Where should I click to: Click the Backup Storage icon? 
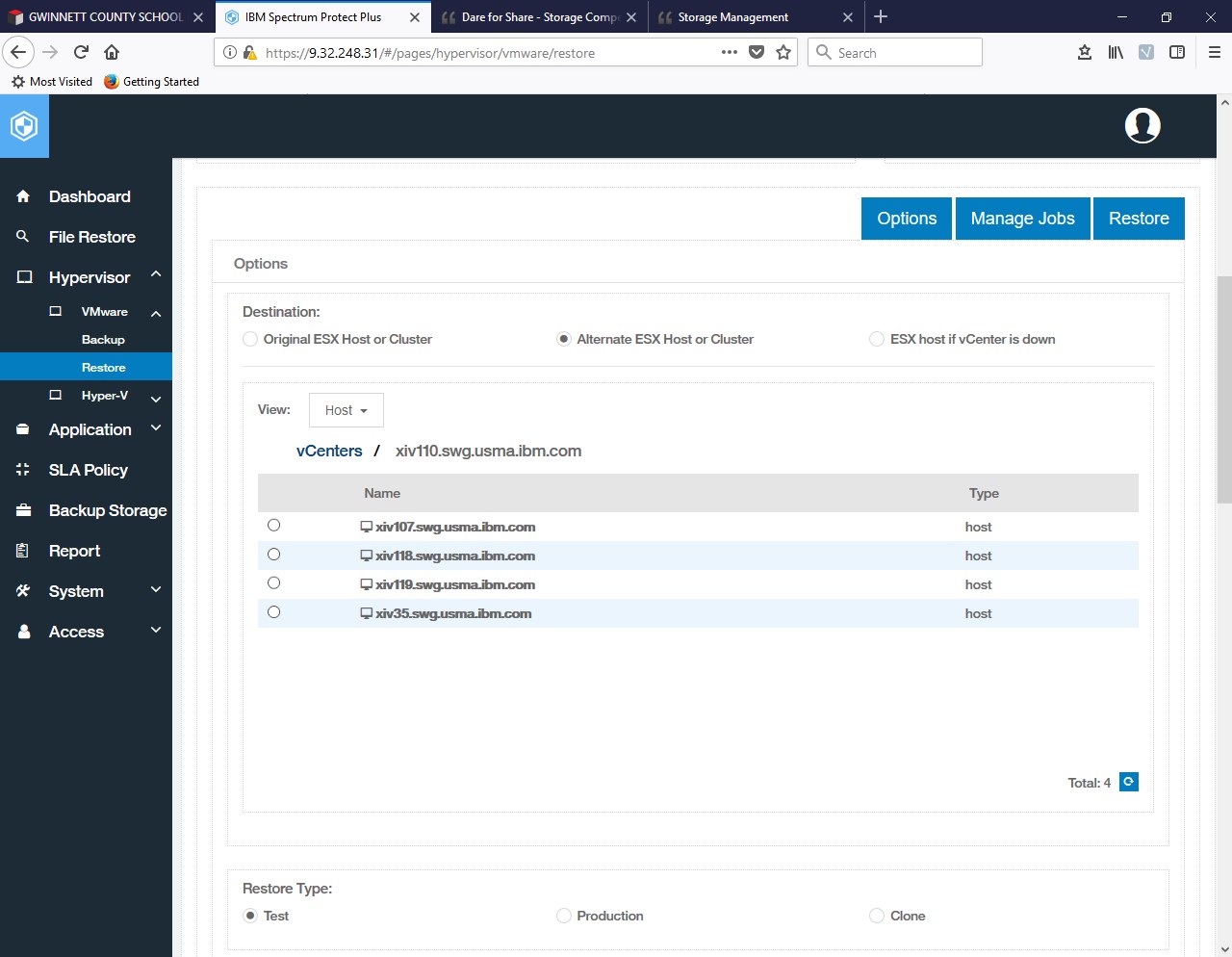(22, 509)
